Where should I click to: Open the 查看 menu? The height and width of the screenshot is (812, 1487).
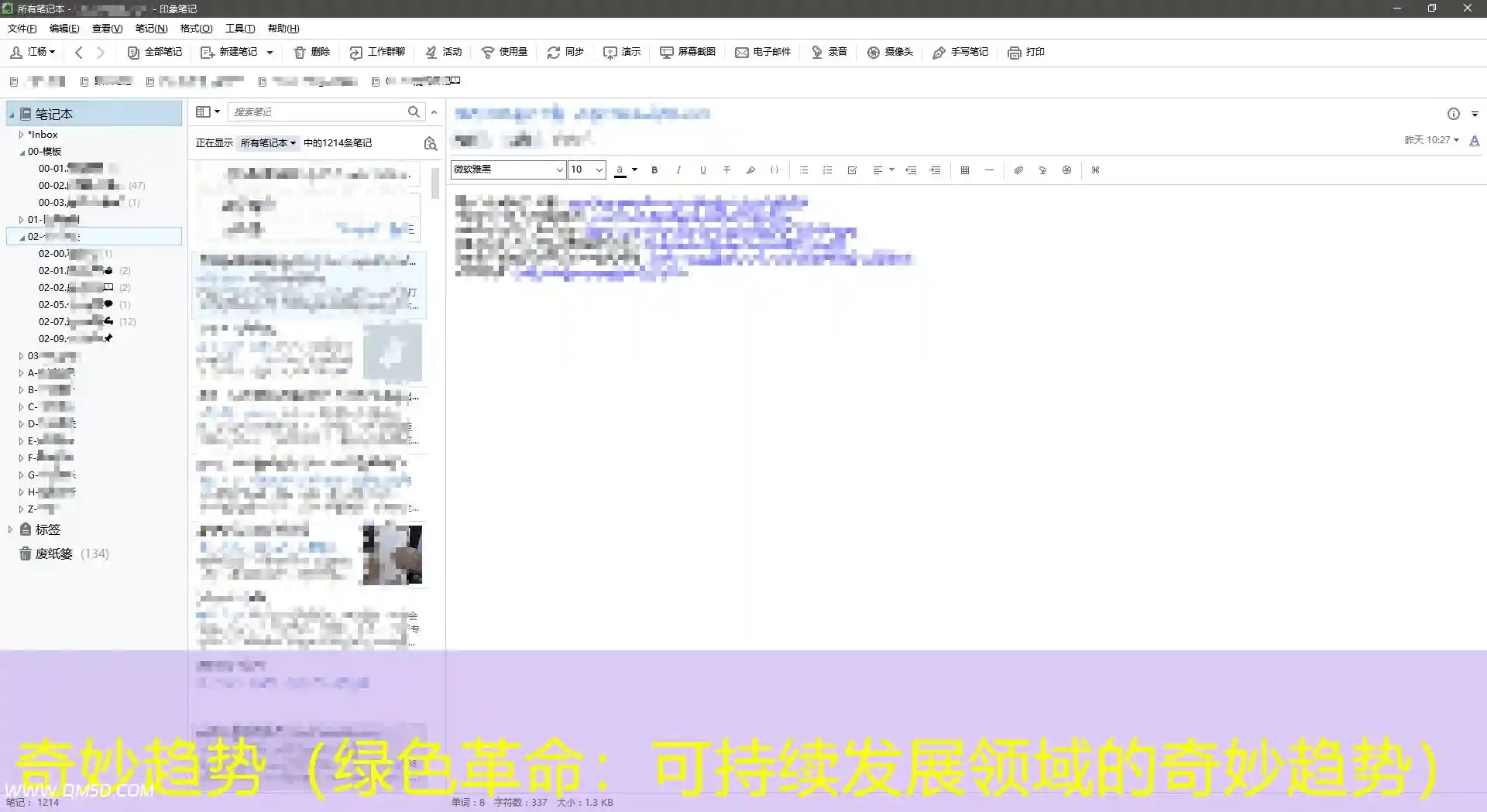tap(107, 29)
